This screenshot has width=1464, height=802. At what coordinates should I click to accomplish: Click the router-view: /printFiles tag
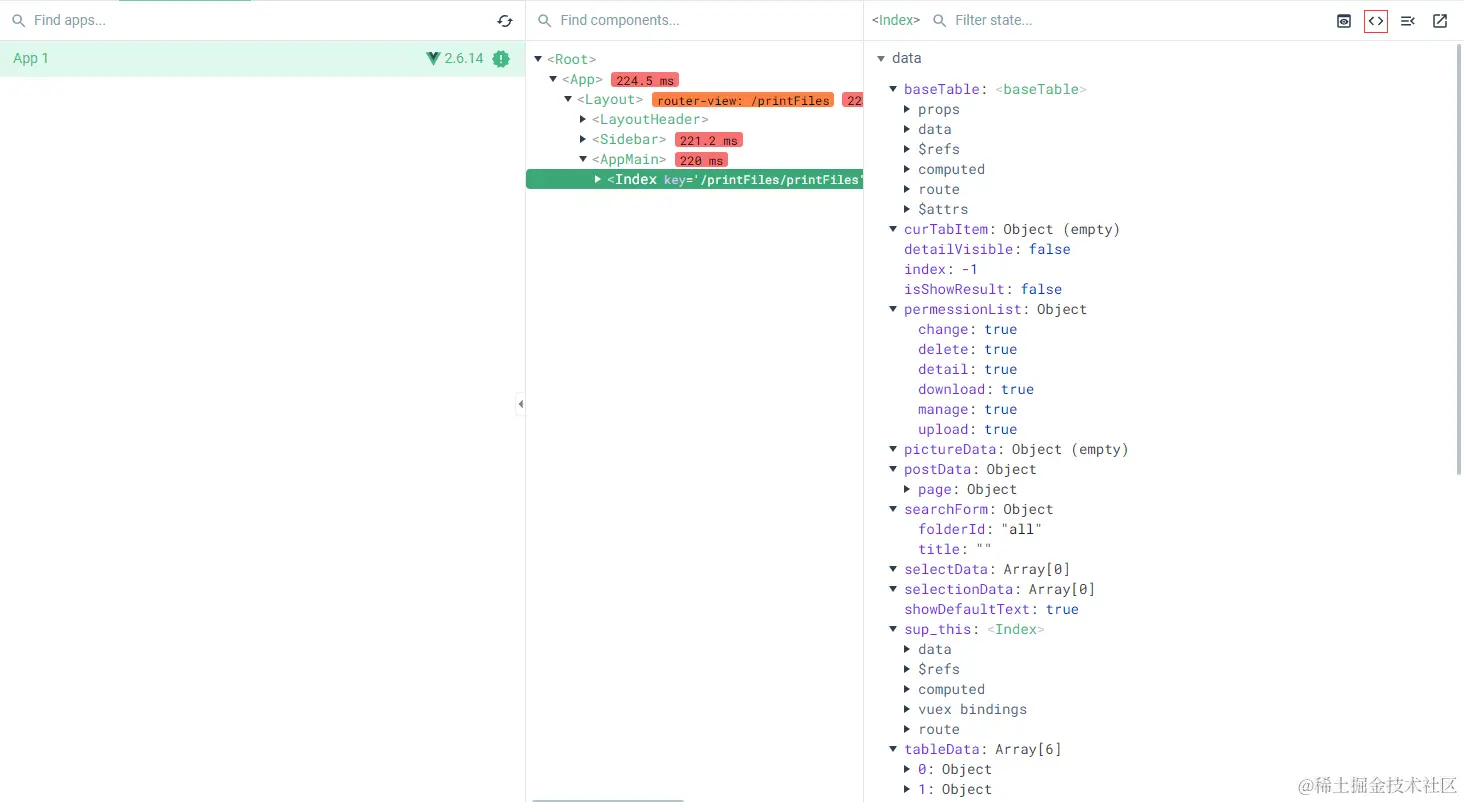742,100
